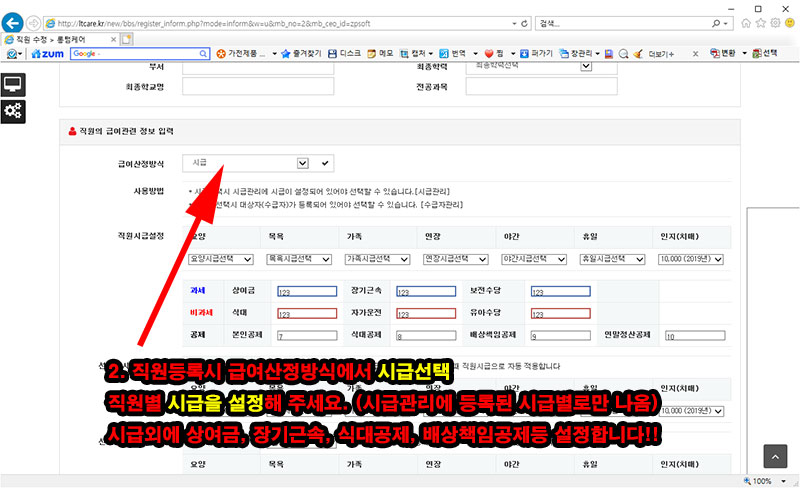800x488 pixels.
Task: Click scroll-to-top arrow button
Action: 778,457
